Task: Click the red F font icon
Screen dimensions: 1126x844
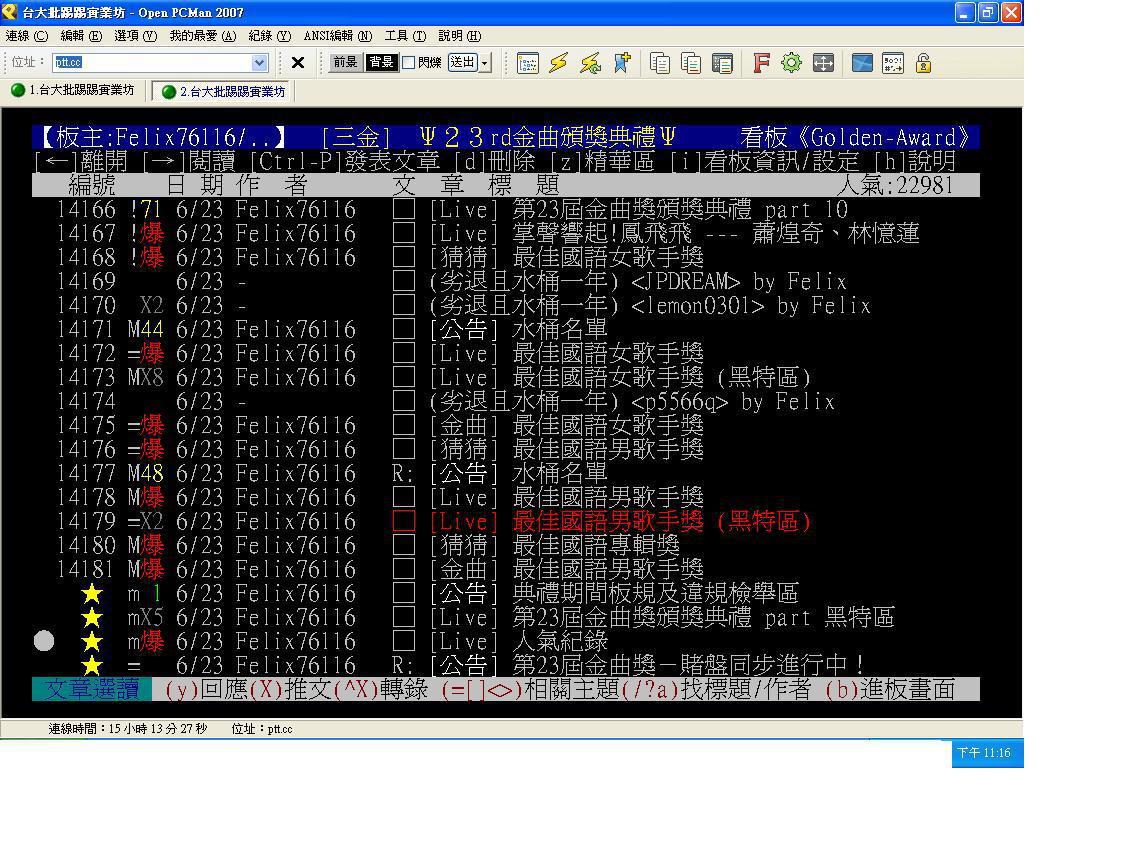Action: tap(761, 63)
